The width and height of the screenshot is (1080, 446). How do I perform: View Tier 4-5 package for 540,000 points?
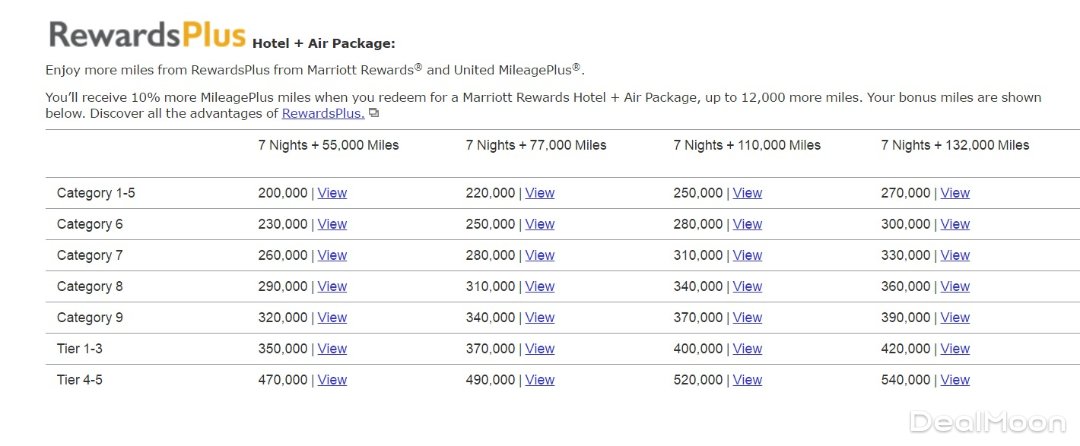[955, 380]
